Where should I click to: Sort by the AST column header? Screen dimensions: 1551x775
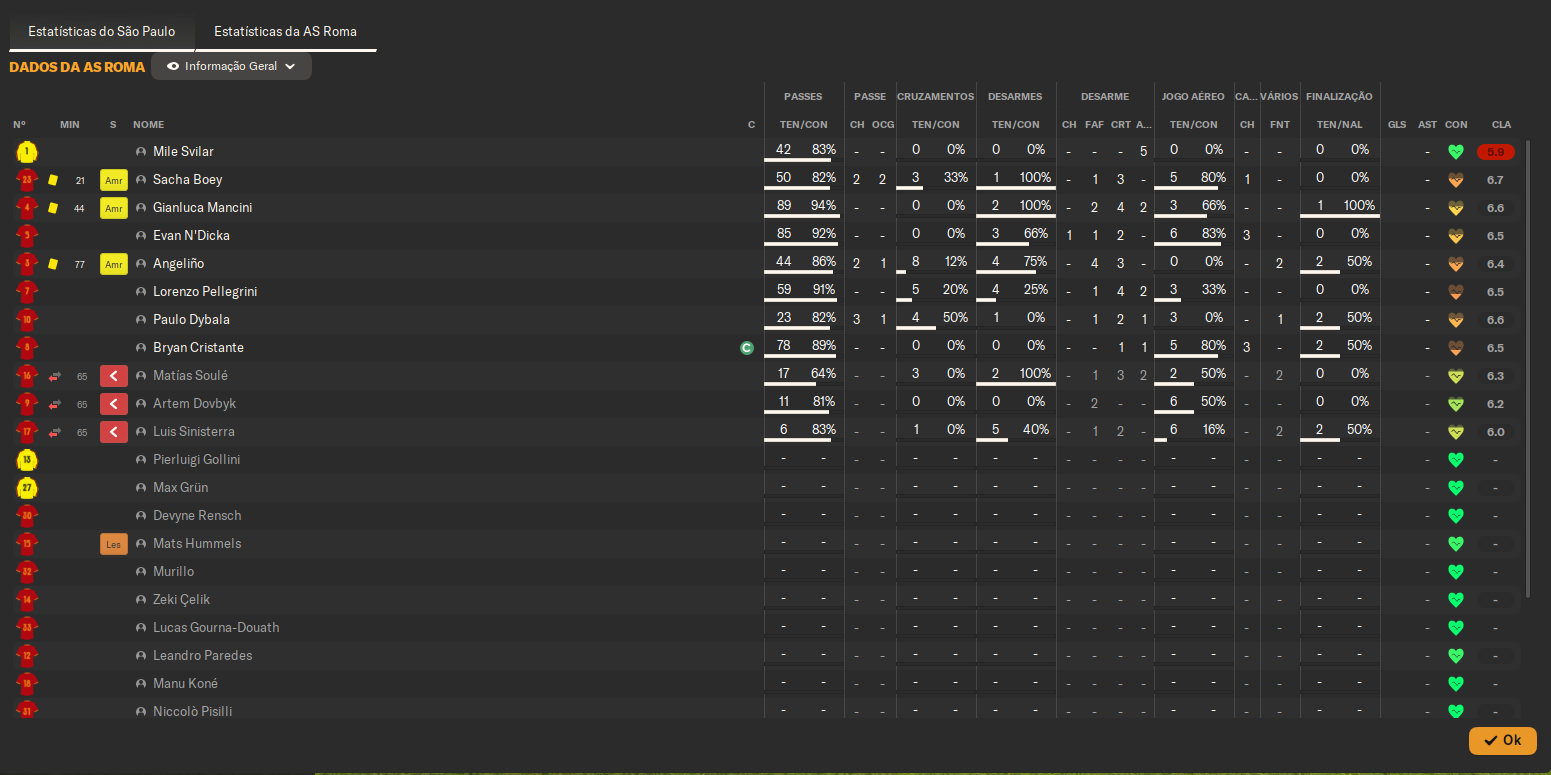point(1427,125)
